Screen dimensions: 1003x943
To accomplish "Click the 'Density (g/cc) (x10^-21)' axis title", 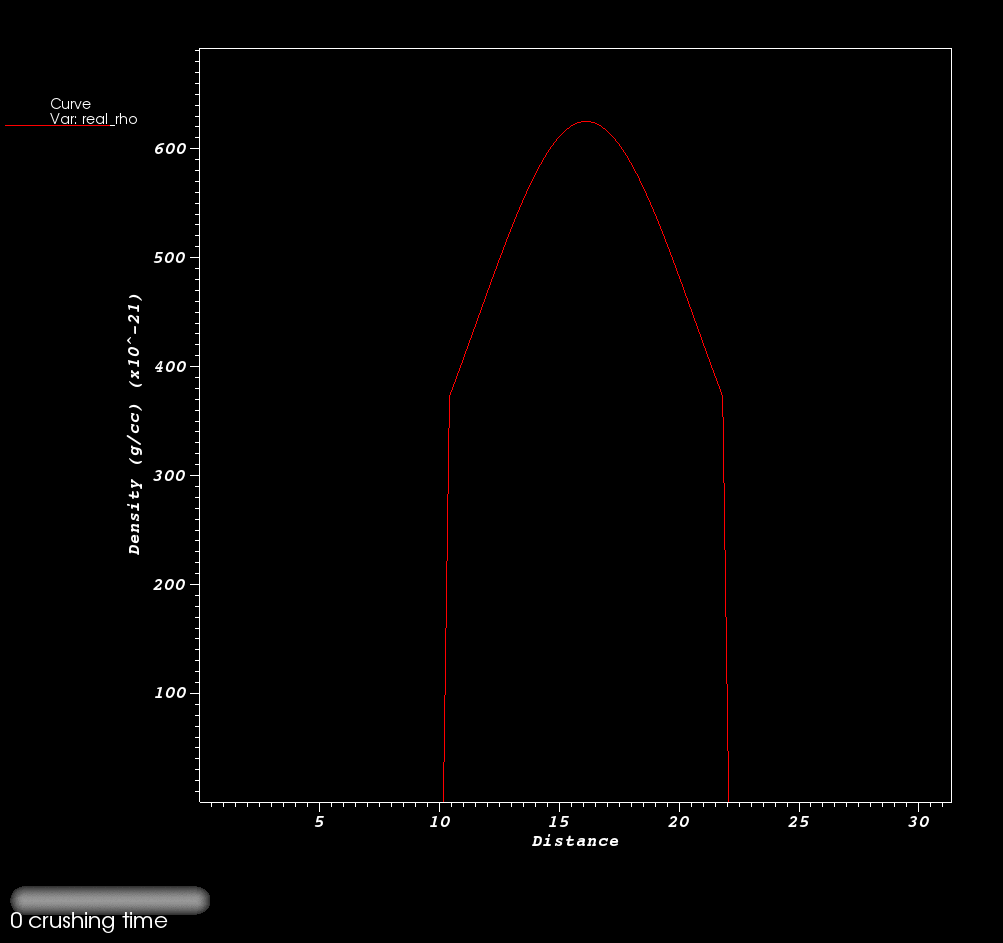I will coord(134,424).
